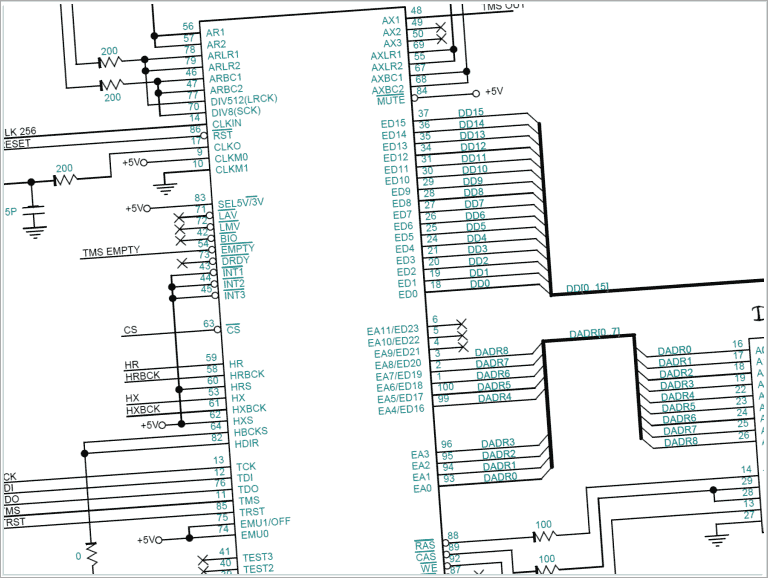
Task: Select the AXLR2 pin label
Action: [387, 67]
